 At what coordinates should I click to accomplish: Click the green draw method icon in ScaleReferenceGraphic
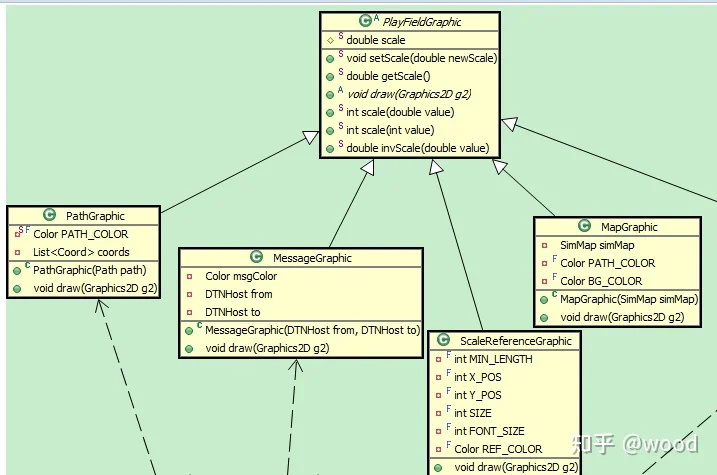(438, 468)
